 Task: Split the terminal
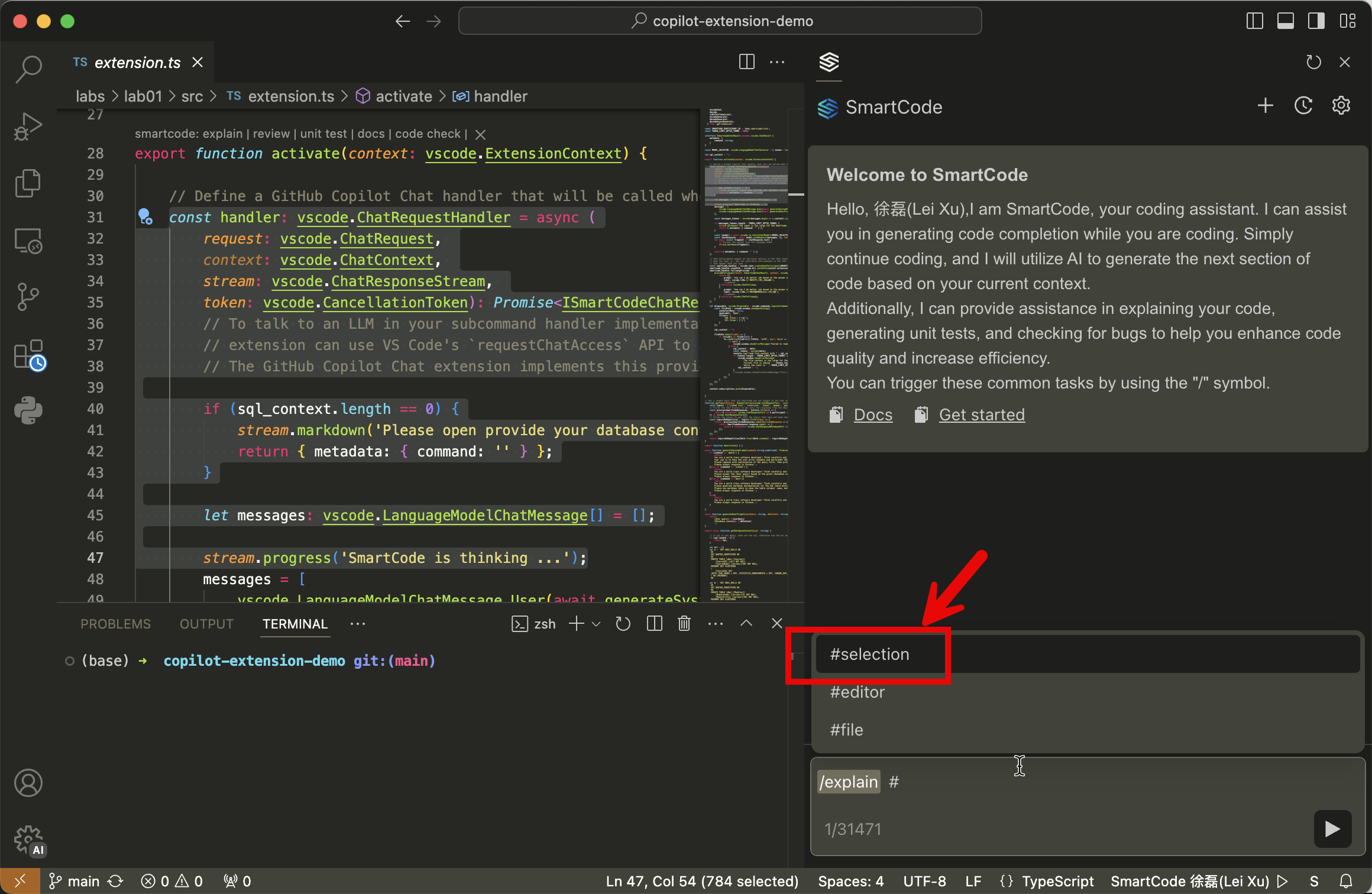tap(654, 624)
